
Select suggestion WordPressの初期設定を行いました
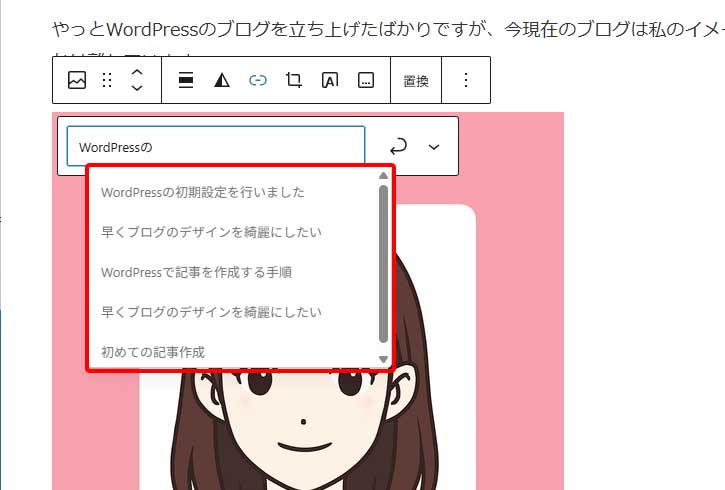coord(203,192)
